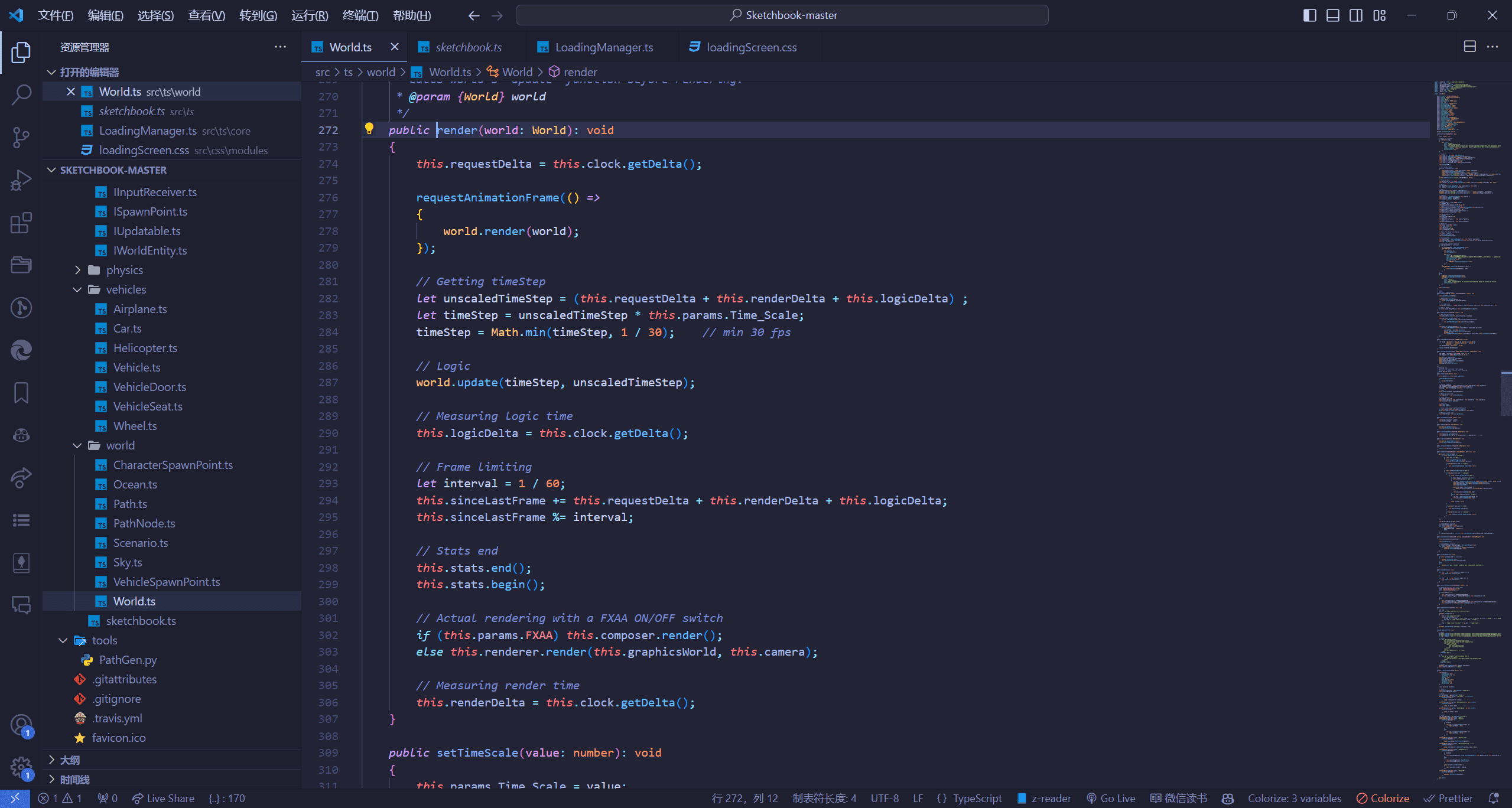This screenshot has width=1512, height=808.
Task: Toggle primary side bar visibility
Action: (1310, 15)
